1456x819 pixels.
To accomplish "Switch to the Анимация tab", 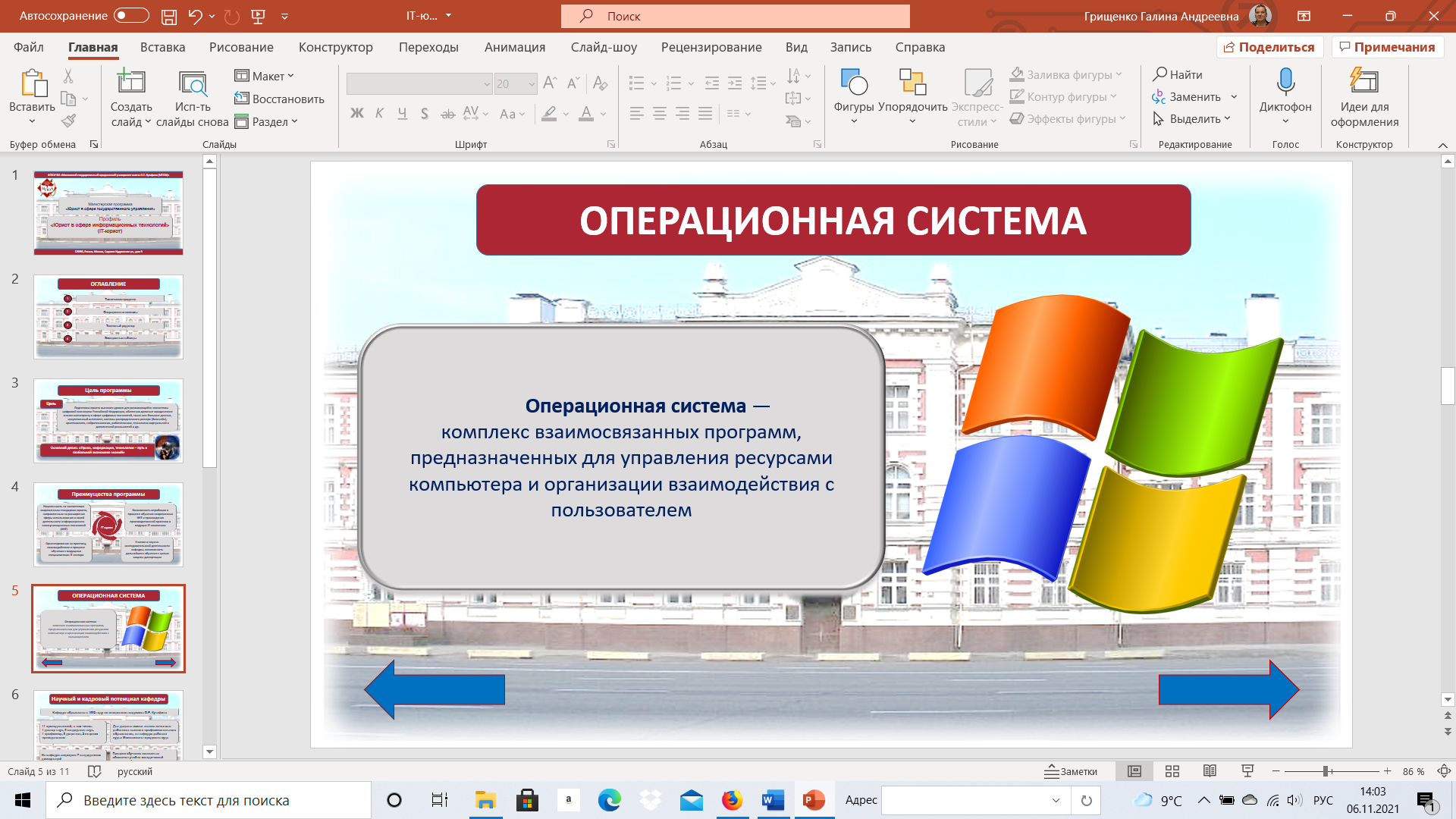I will [x=515, y=47].
